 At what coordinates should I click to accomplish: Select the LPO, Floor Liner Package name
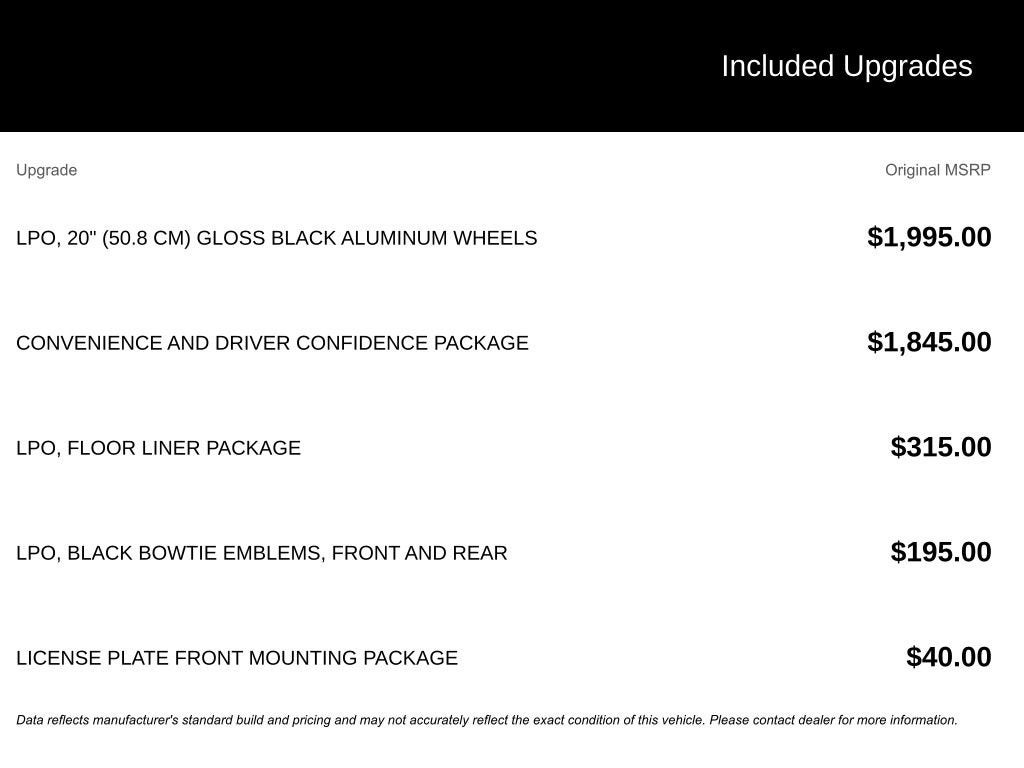click(158, 448)
